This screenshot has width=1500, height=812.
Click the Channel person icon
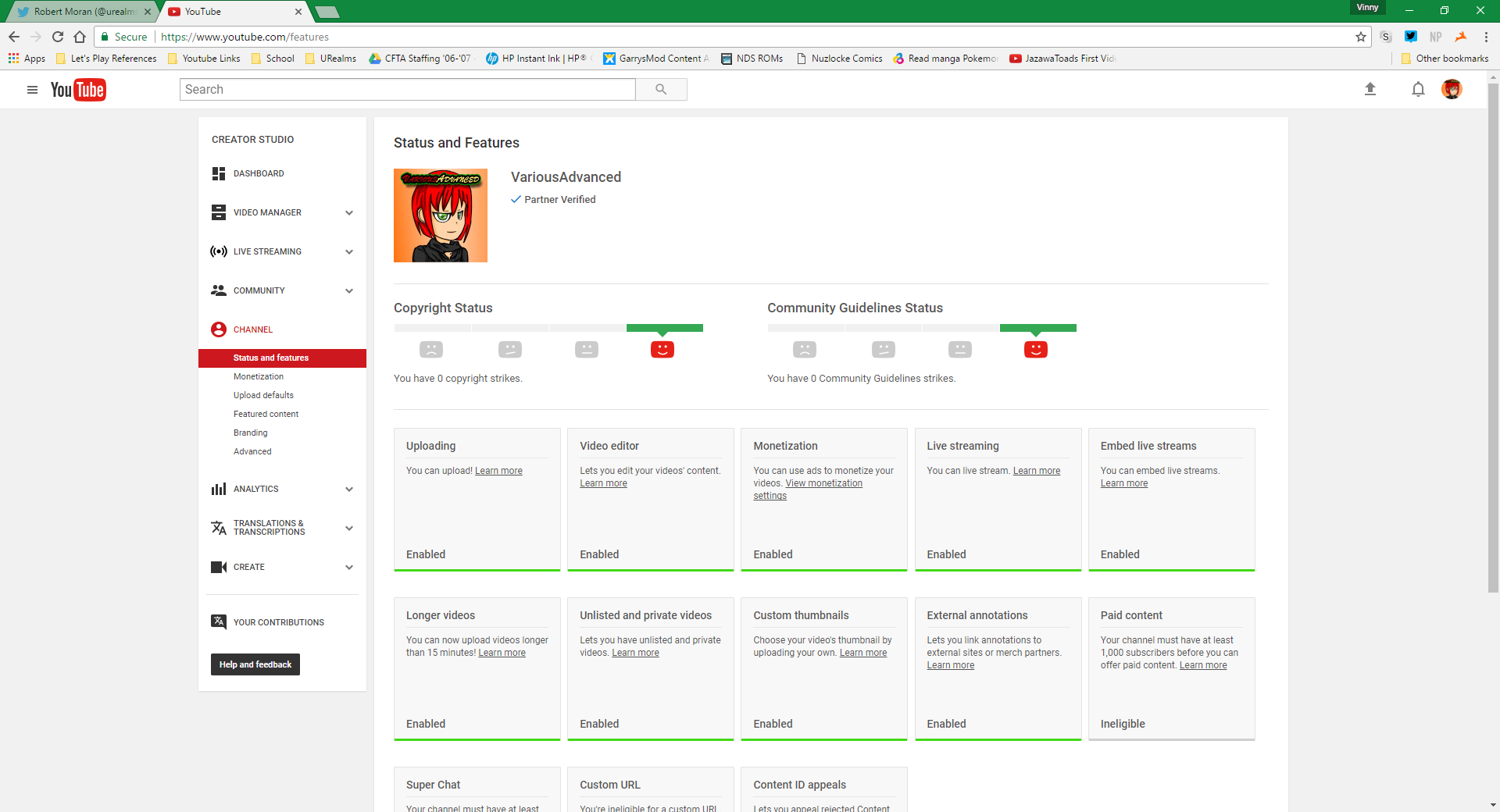point(219,329)
